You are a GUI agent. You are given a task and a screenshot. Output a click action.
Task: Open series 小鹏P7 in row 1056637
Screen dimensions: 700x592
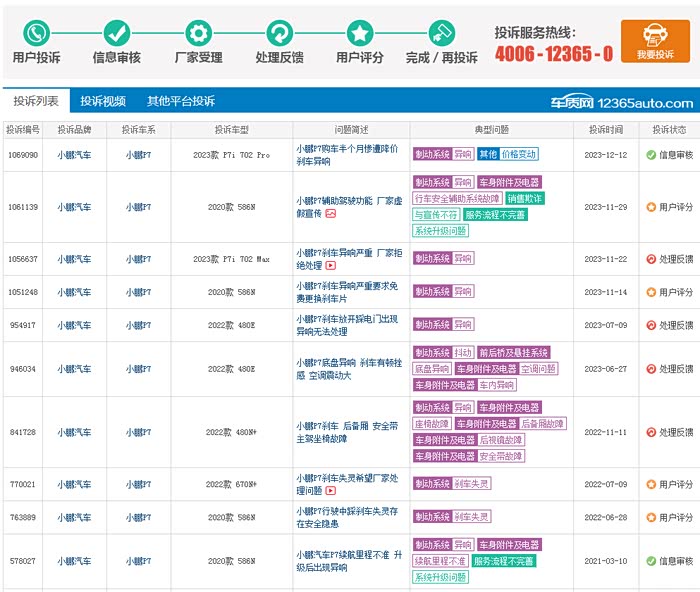[138, 259]
